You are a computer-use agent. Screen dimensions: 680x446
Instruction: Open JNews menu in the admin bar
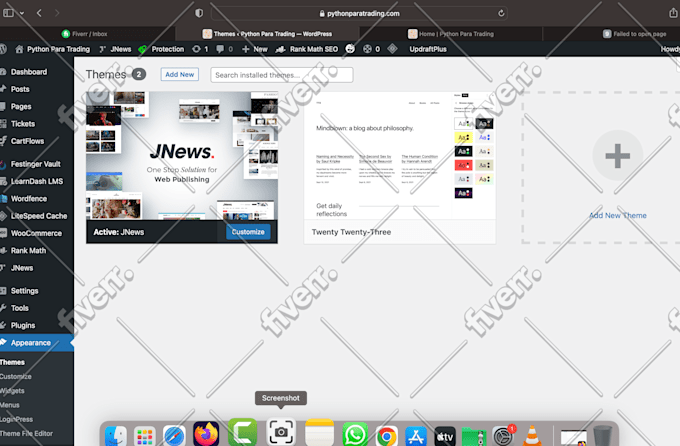[115, 49]
